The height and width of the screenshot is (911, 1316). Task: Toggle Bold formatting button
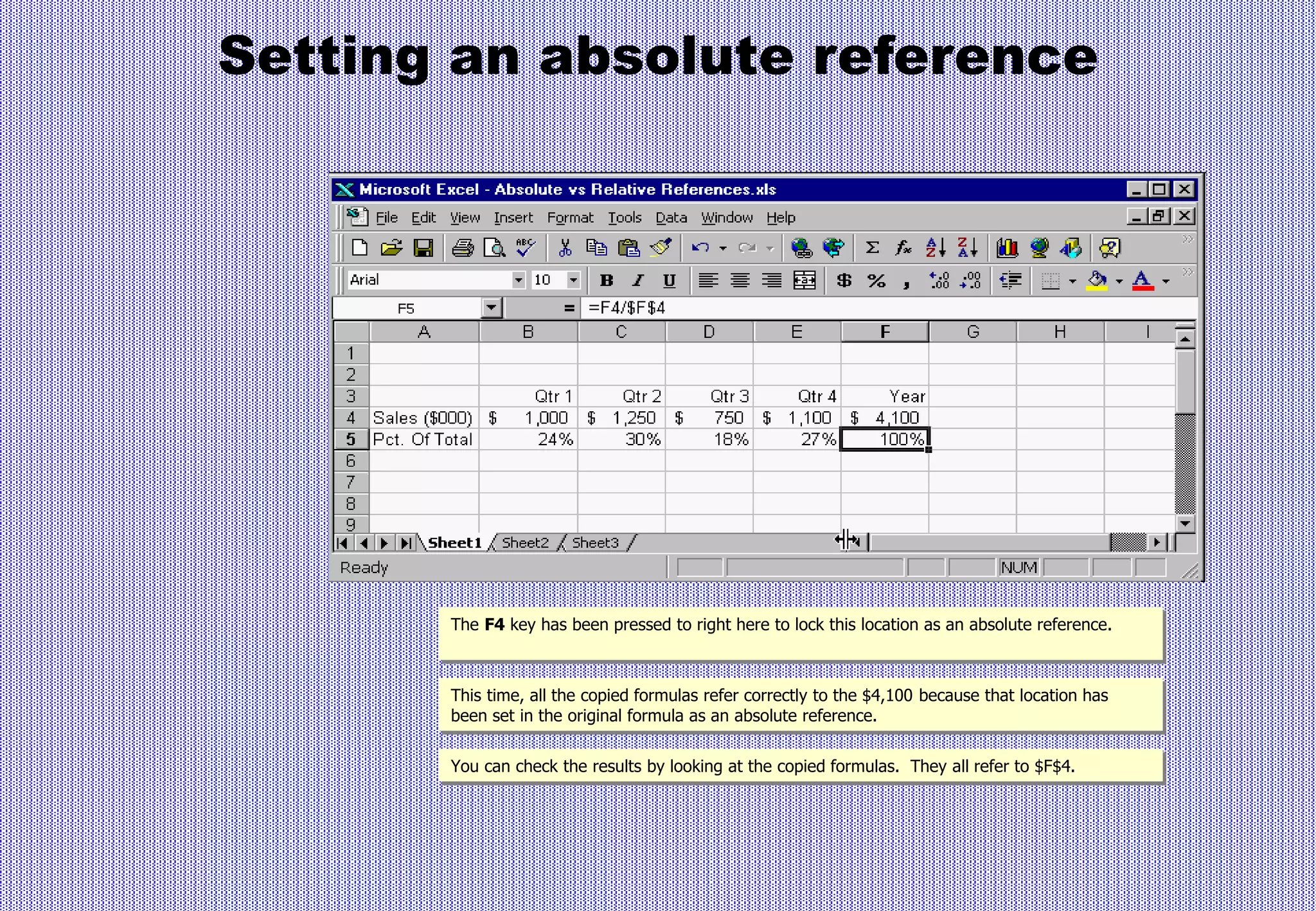coord(606,281)
